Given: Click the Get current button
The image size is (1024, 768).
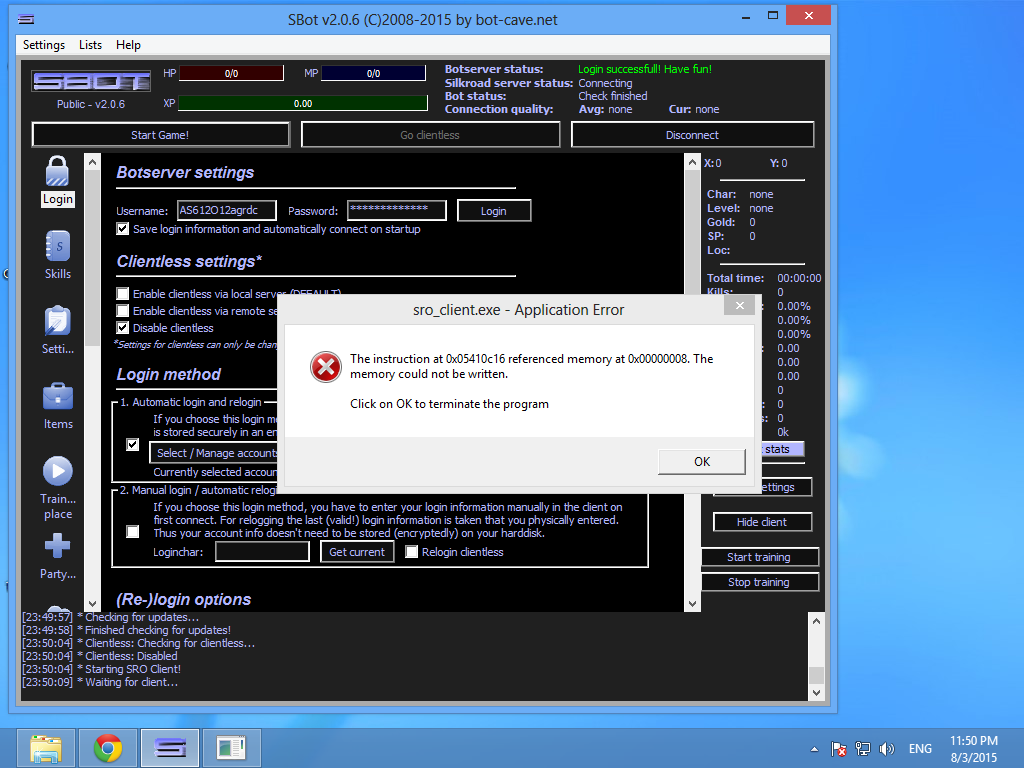Looking at the screenshot, I should click(357, 552).
